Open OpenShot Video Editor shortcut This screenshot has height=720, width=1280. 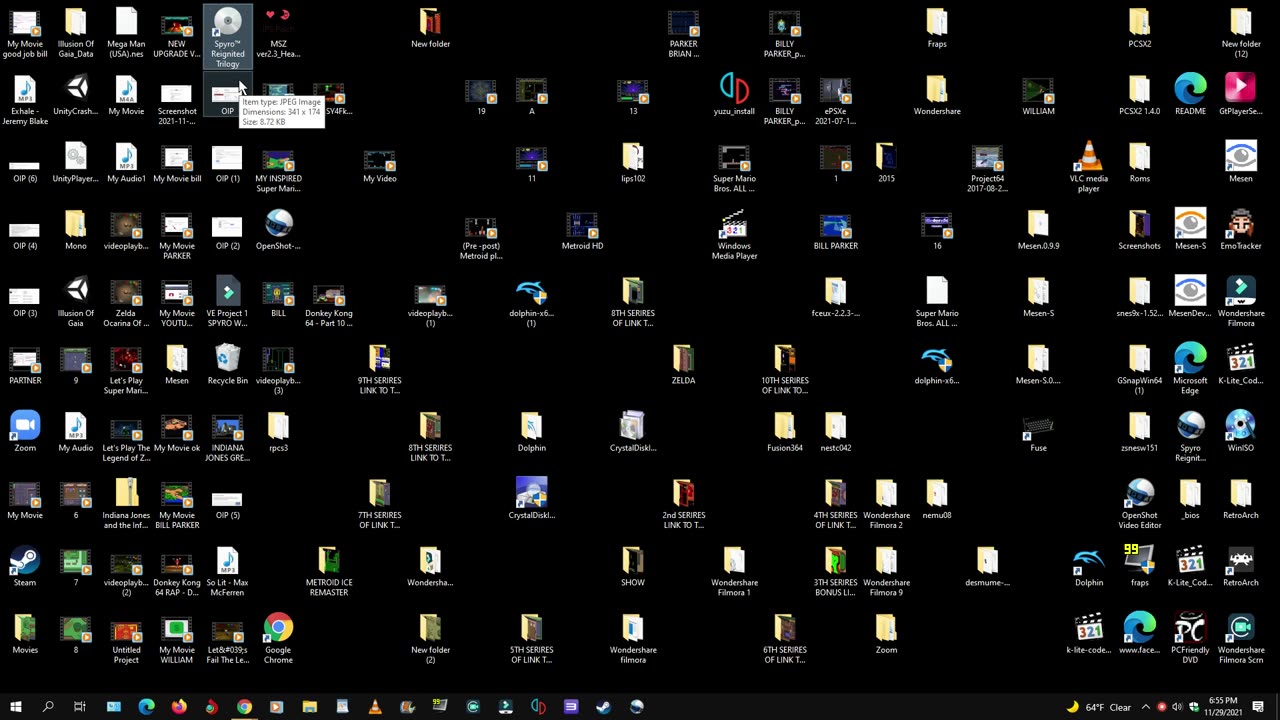pyautogui.click(x=1139, y=504)
